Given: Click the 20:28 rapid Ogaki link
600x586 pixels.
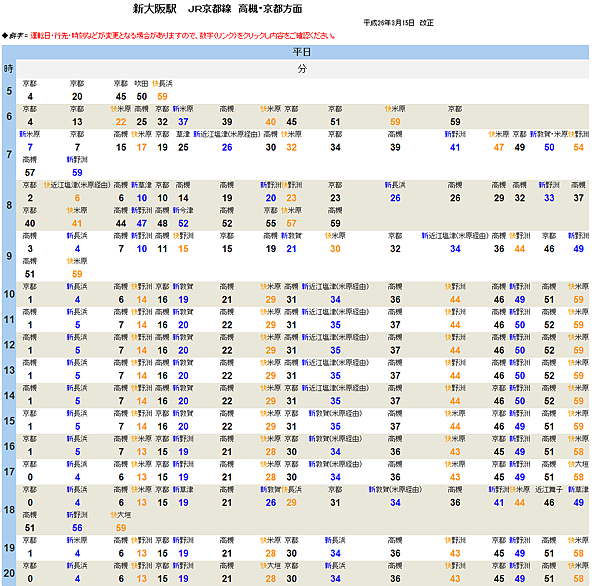Looking at the screenshot, I should pyautogui.click(x=271, y=579).
